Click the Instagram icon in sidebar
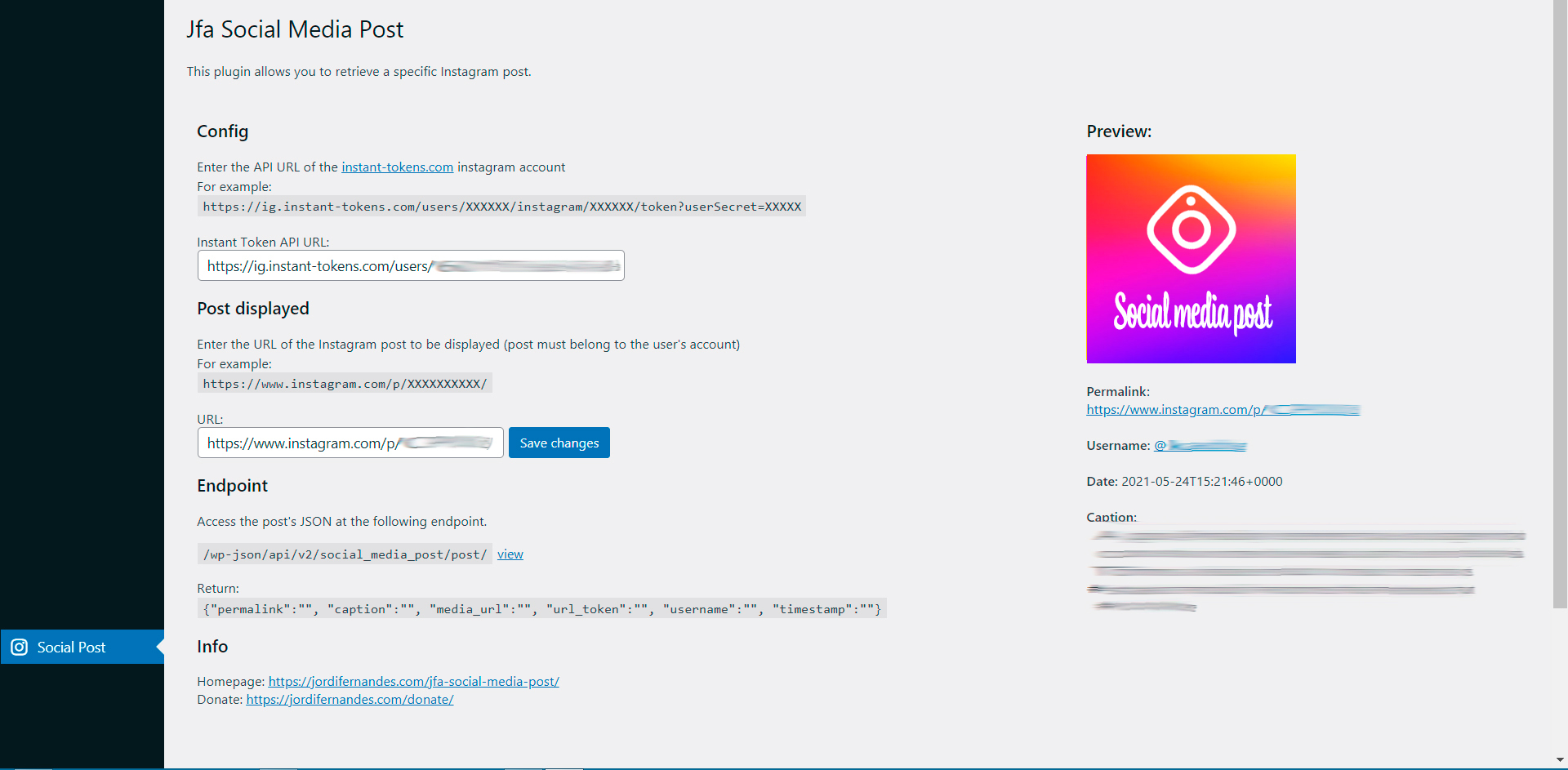The image size is (1568, 770). tap(19, 647)
